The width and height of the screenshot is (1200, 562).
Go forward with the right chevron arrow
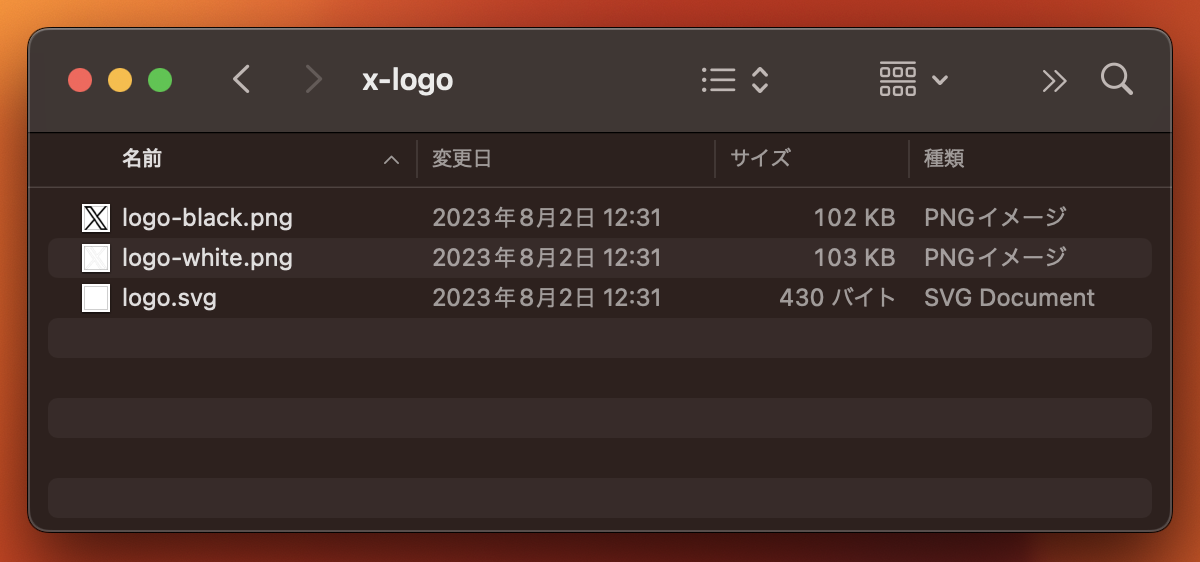tap(314, 79)
